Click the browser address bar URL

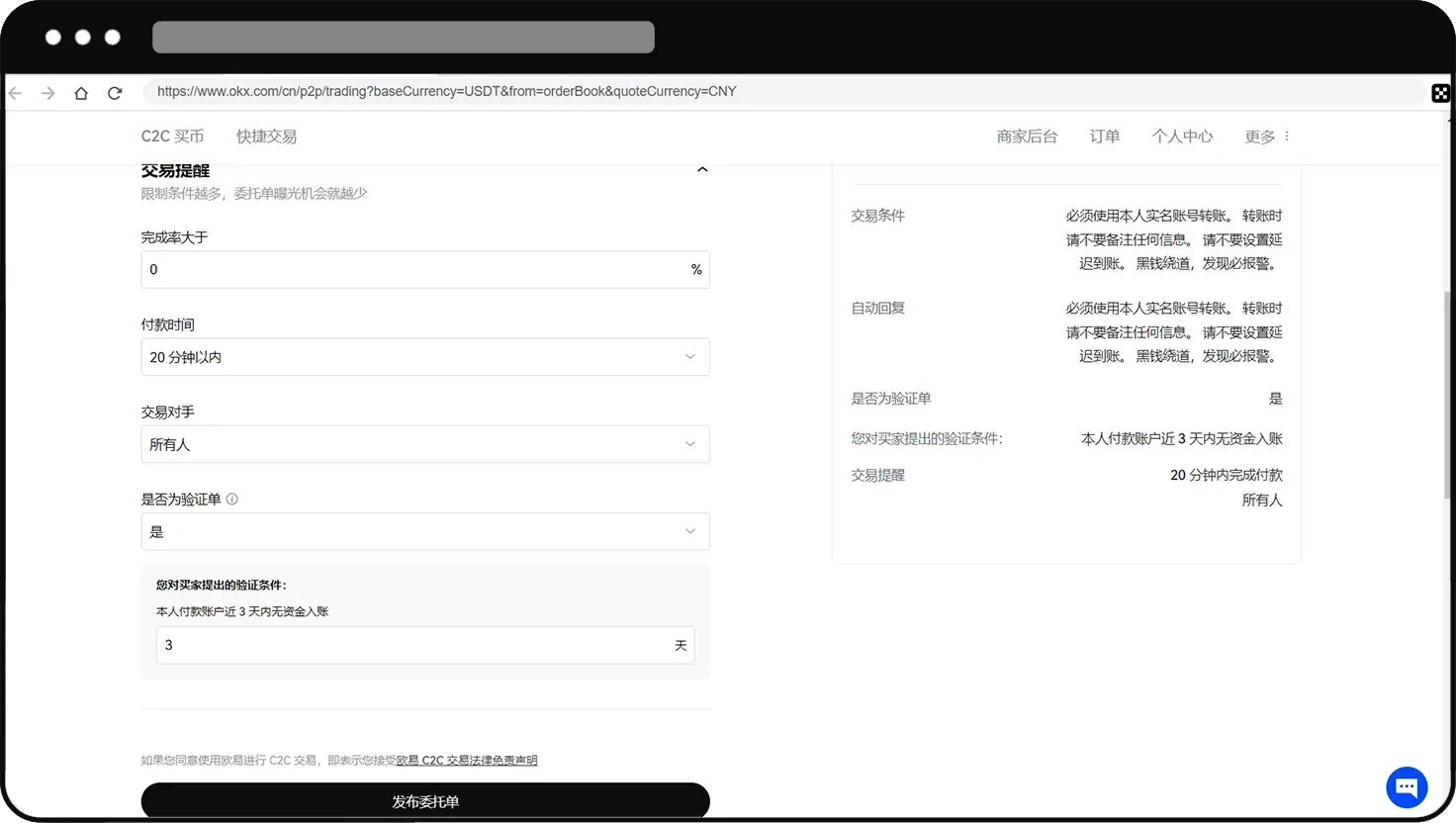click(447, 91)
